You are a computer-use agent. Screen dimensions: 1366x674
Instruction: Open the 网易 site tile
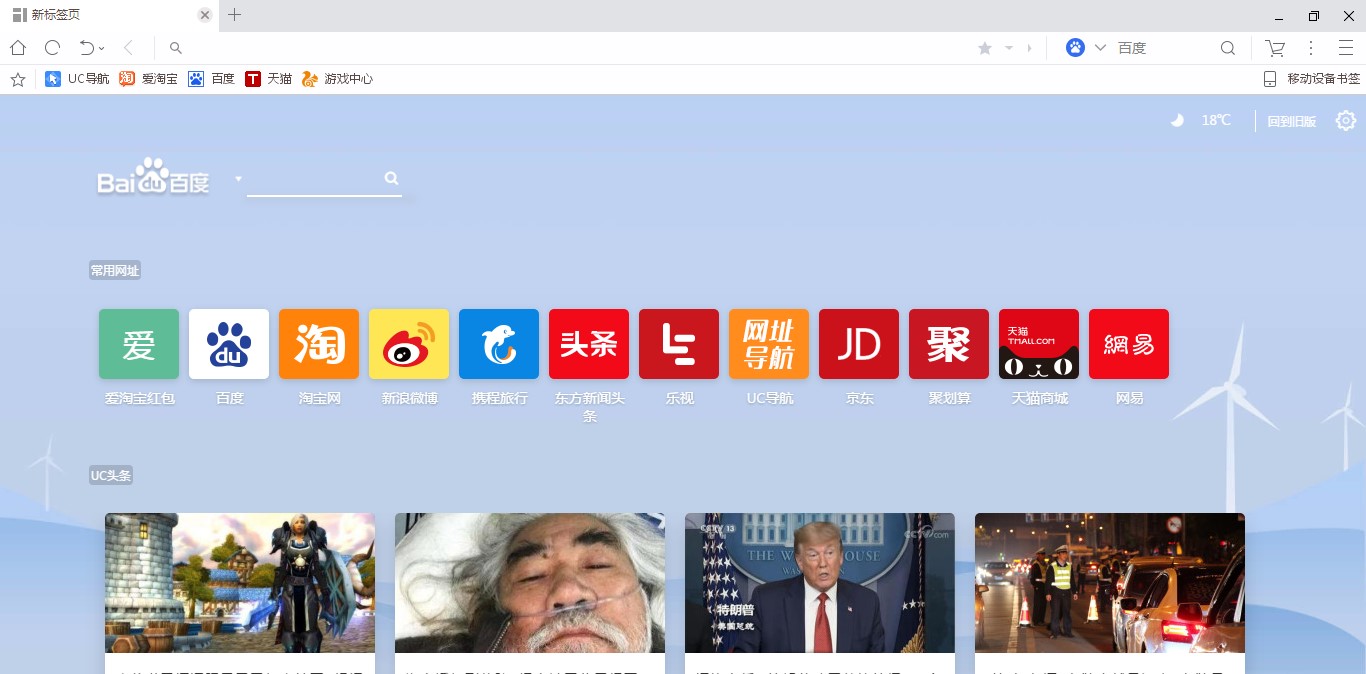(x=1129, y=344)
